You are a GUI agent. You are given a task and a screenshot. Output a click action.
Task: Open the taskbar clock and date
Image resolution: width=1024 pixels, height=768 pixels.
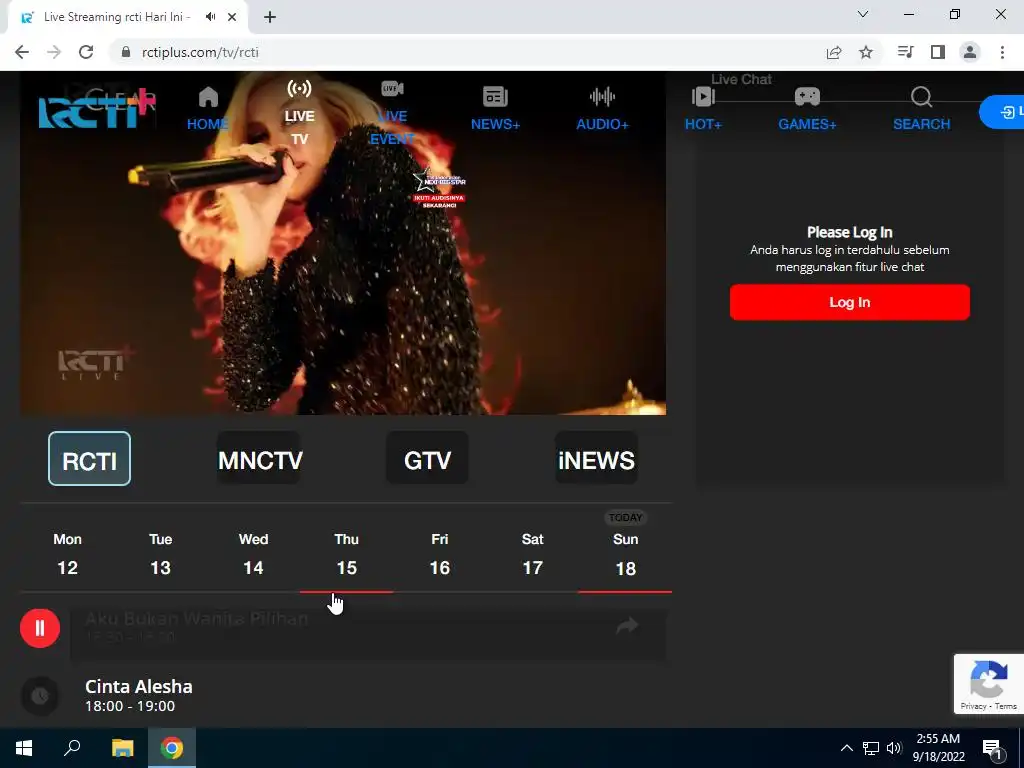tap(938, 748)
